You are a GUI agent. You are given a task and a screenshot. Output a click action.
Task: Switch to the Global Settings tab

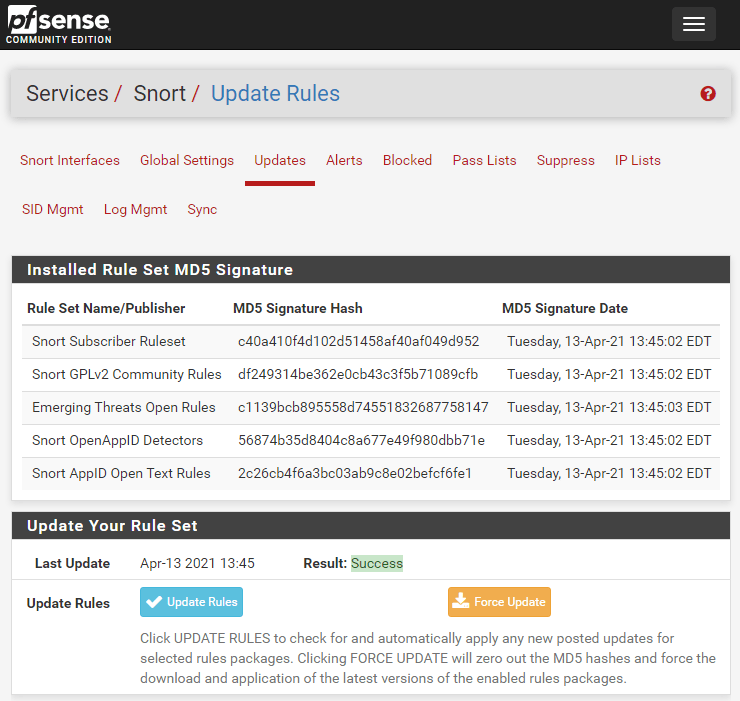point(187,160)
